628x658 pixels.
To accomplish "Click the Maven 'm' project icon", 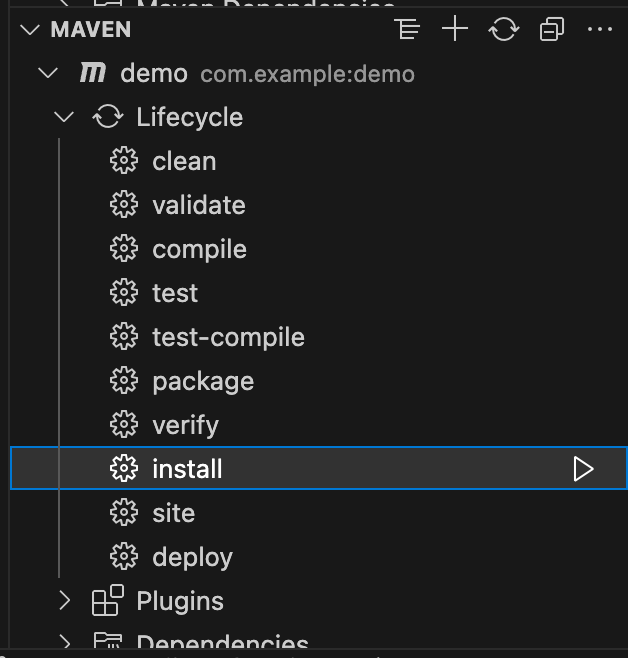I will 93,73.
